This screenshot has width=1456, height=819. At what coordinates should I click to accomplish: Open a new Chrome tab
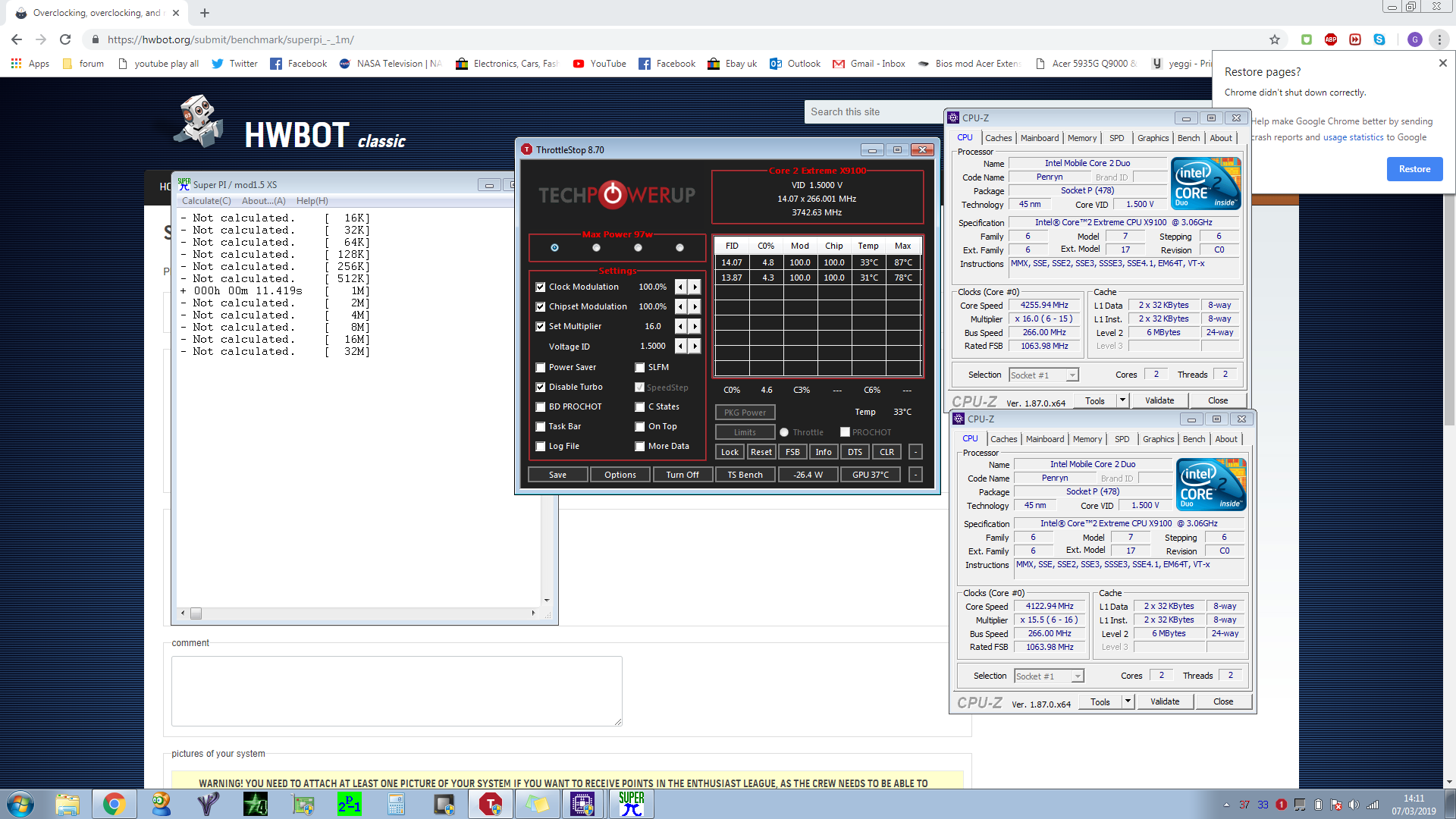tap(205, 13)
